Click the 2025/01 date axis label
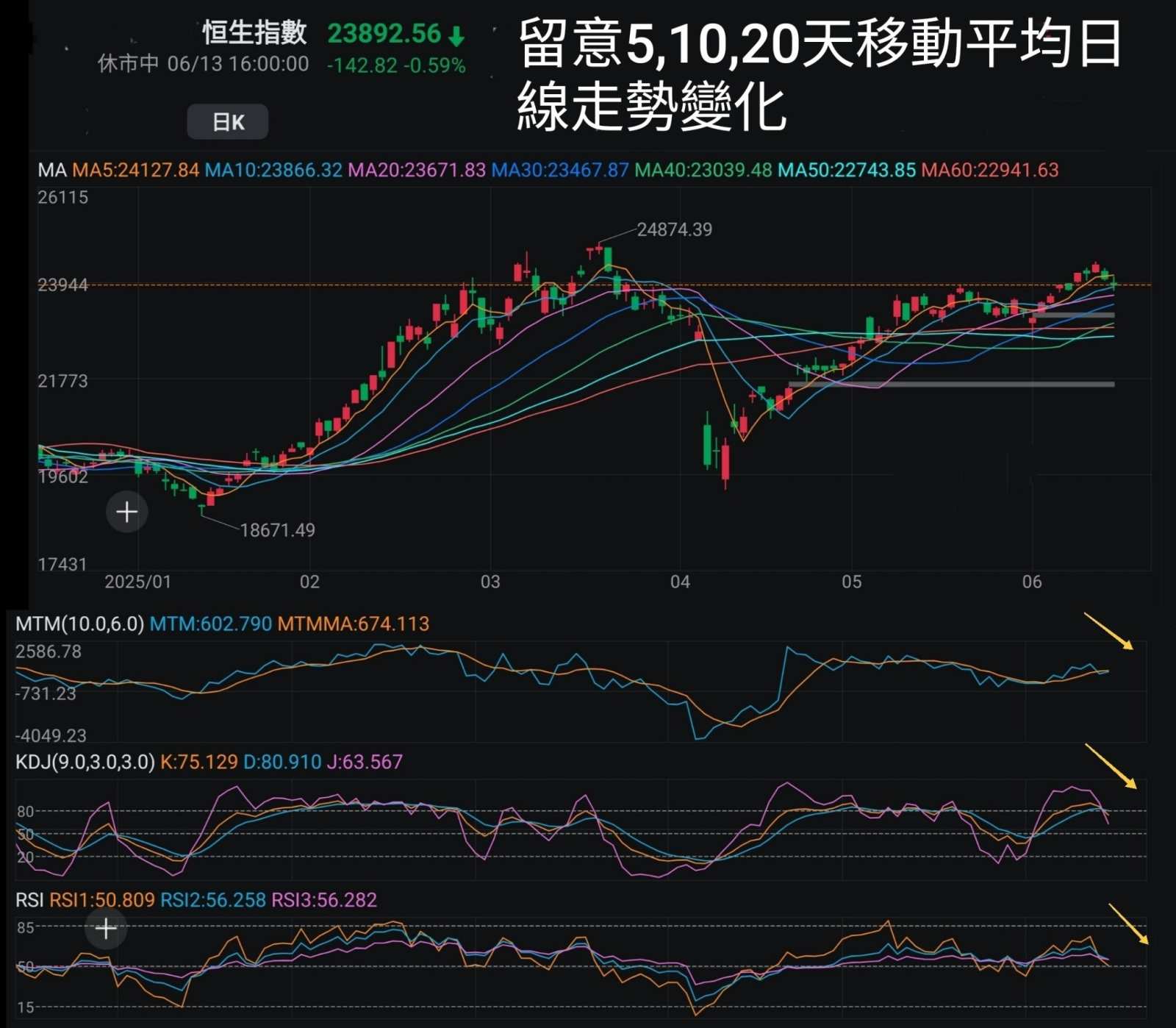Screen dimensions: 1176x1028 coord(138,582)
